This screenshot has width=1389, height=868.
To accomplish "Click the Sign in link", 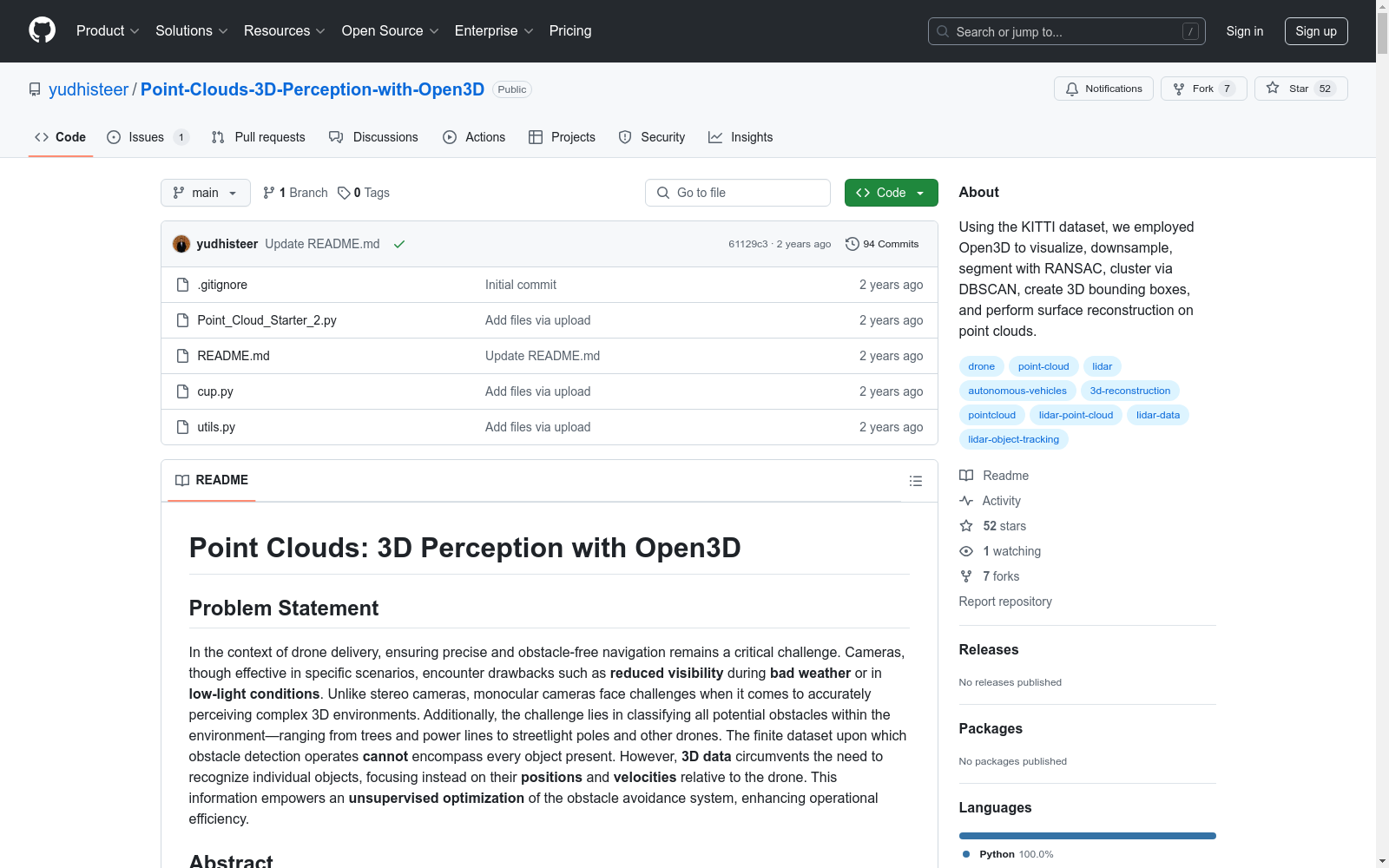I will [x=1244, y=31].
